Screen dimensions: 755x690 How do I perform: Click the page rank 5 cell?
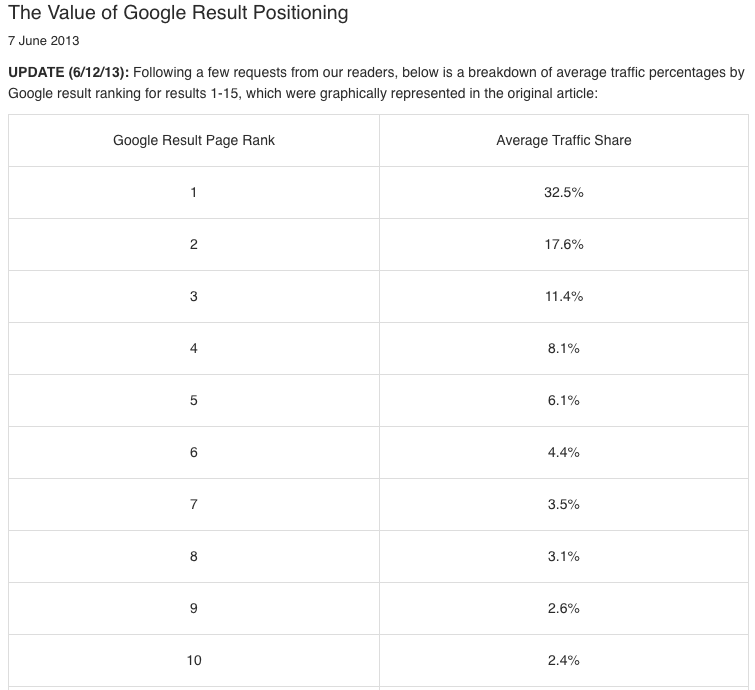(194, 400)
